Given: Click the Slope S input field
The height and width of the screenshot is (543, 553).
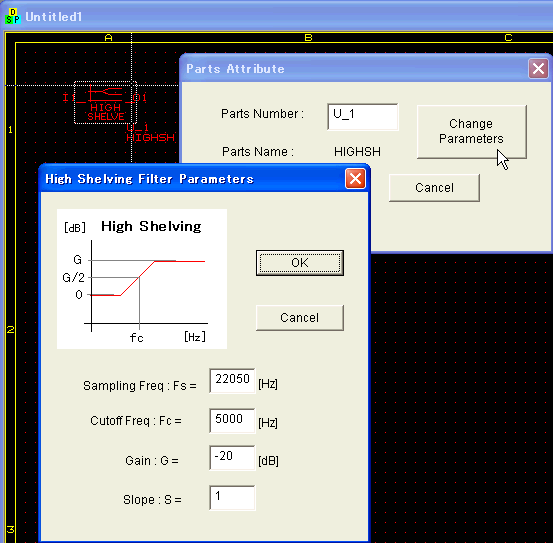Looking at the screenshot, I should tap(232, 498).
